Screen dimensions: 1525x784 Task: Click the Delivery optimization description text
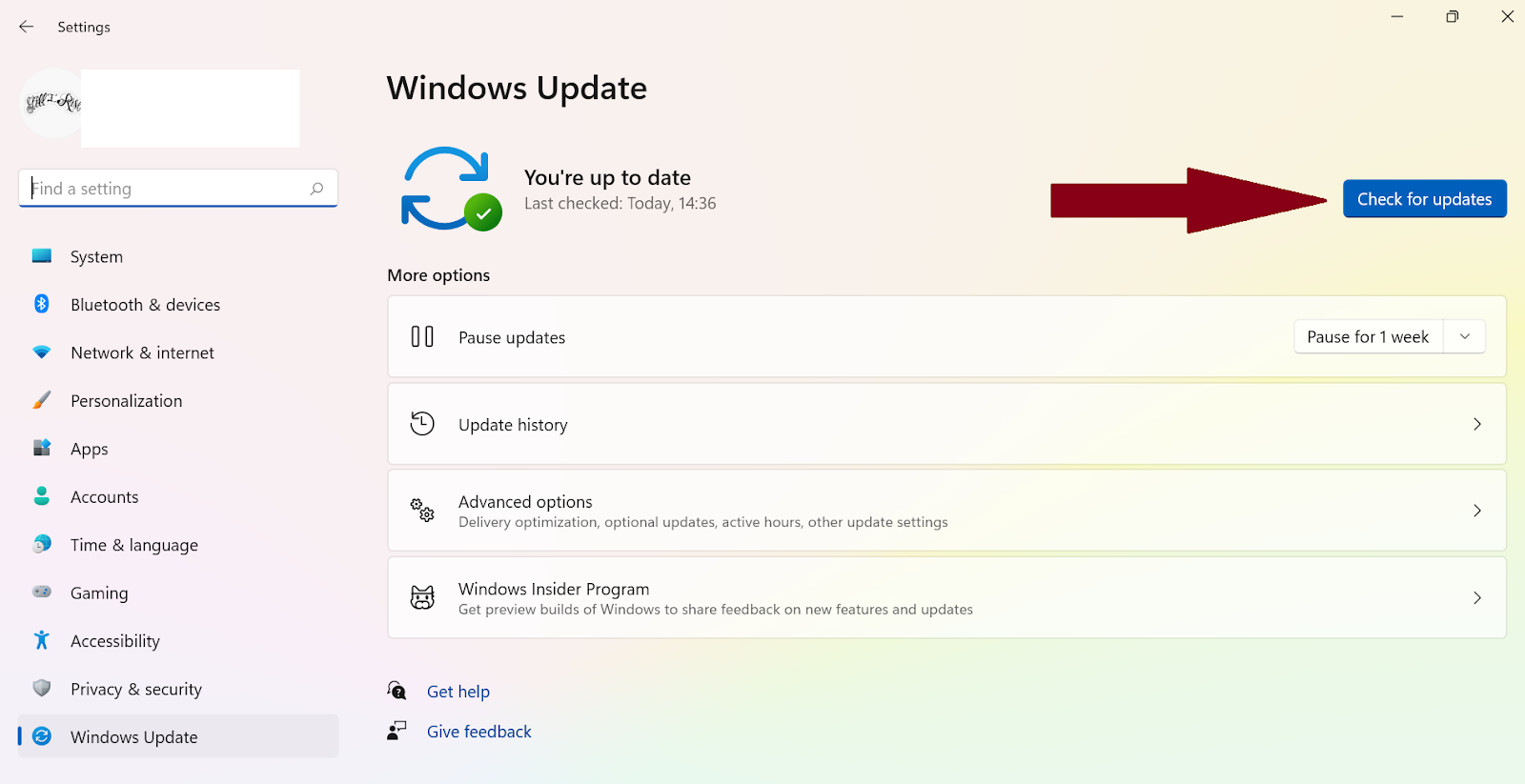tap(703, 522)
